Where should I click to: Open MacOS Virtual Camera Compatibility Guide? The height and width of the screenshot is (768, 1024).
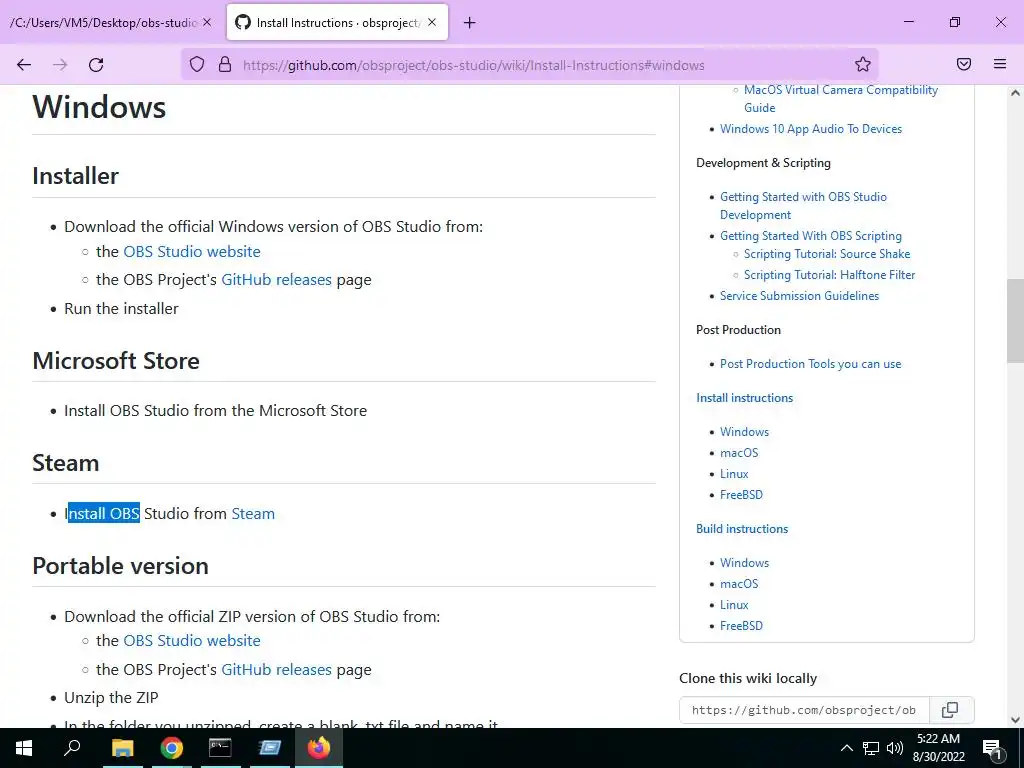pyautogui.click(x=840, y=99)
